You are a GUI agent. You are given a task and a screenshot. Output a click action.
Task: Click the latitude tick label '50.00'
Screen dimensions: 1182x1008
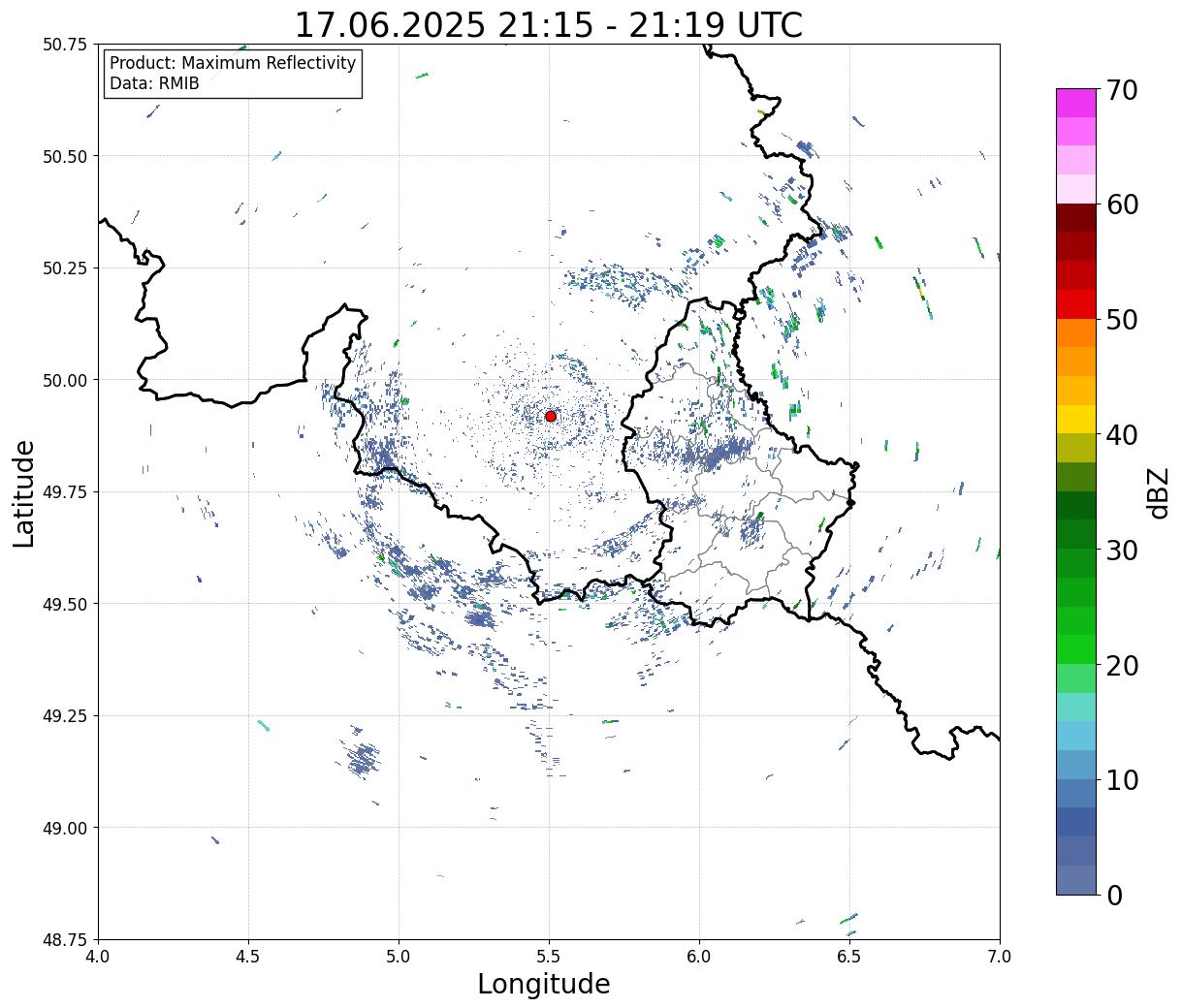coord(65,380)
